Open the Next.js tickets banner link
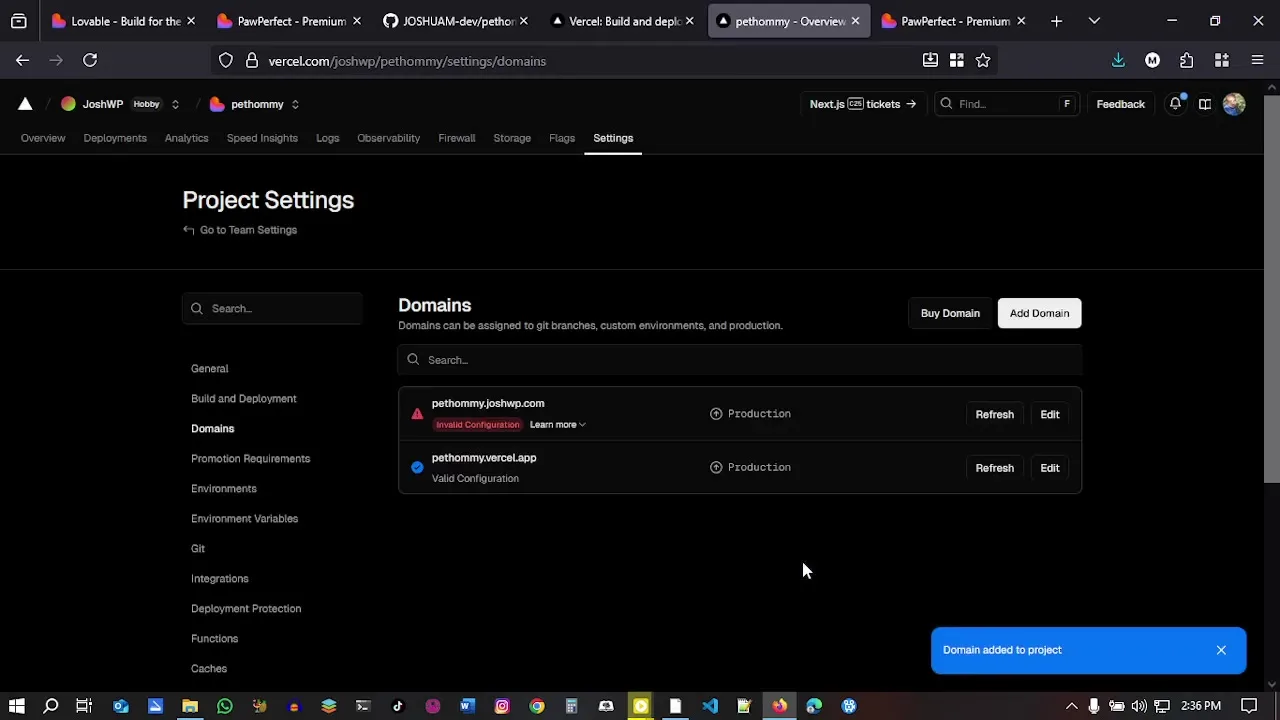Viewport: 1280px width, 720px height. pyautogui.click(x=863, y=104)
